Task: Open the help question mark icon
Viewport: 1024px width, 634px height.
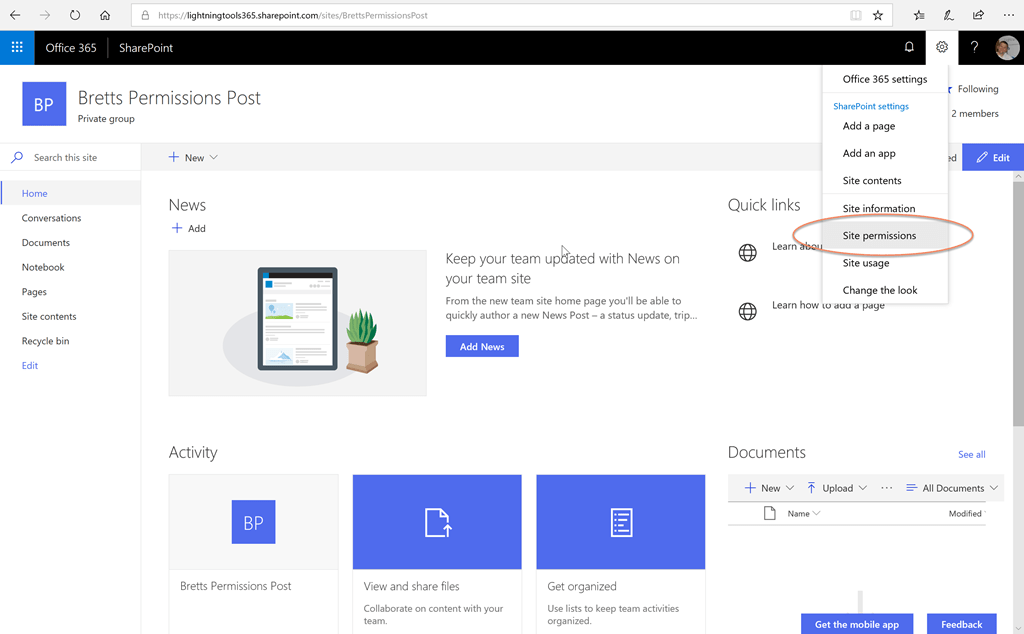Action: (974, 47)
